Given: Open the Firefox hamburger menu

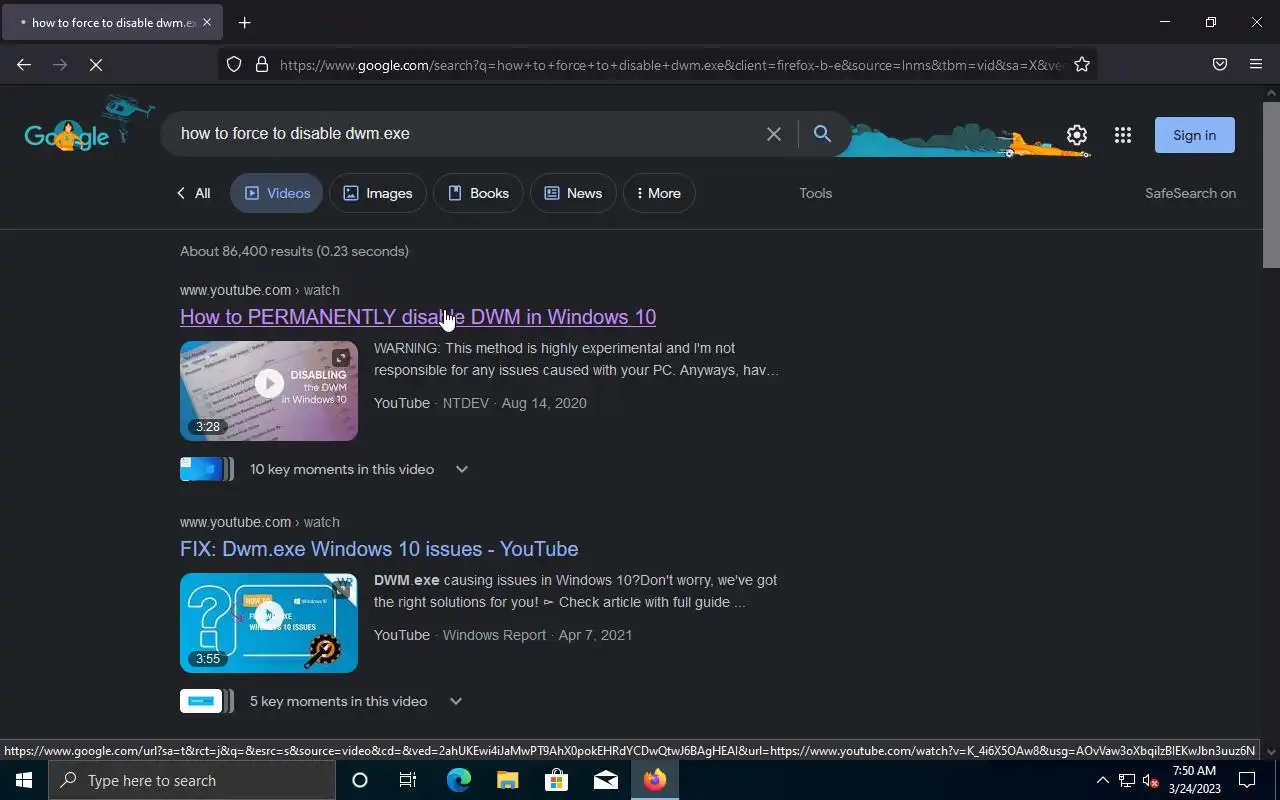Looking at the screenshot, I should [x=1256, y=65].
